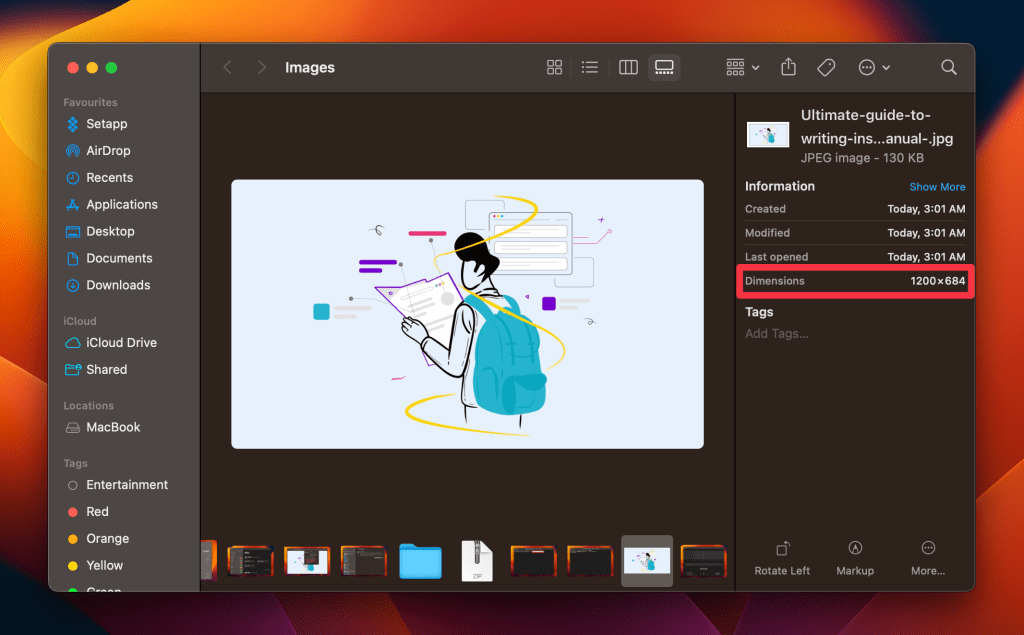Select Downloads in the sidebar
1024x635 pixels.
click(x=118, y=285)
